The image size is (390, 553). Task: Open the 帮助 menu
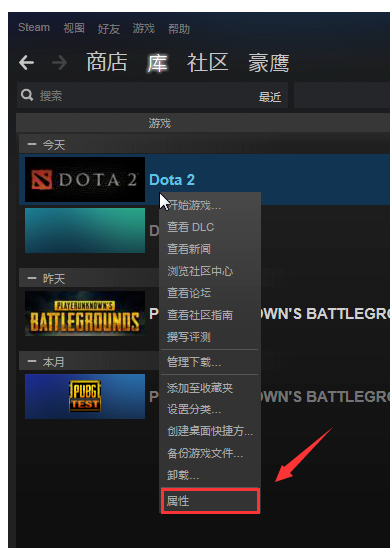tap(179, 29)
